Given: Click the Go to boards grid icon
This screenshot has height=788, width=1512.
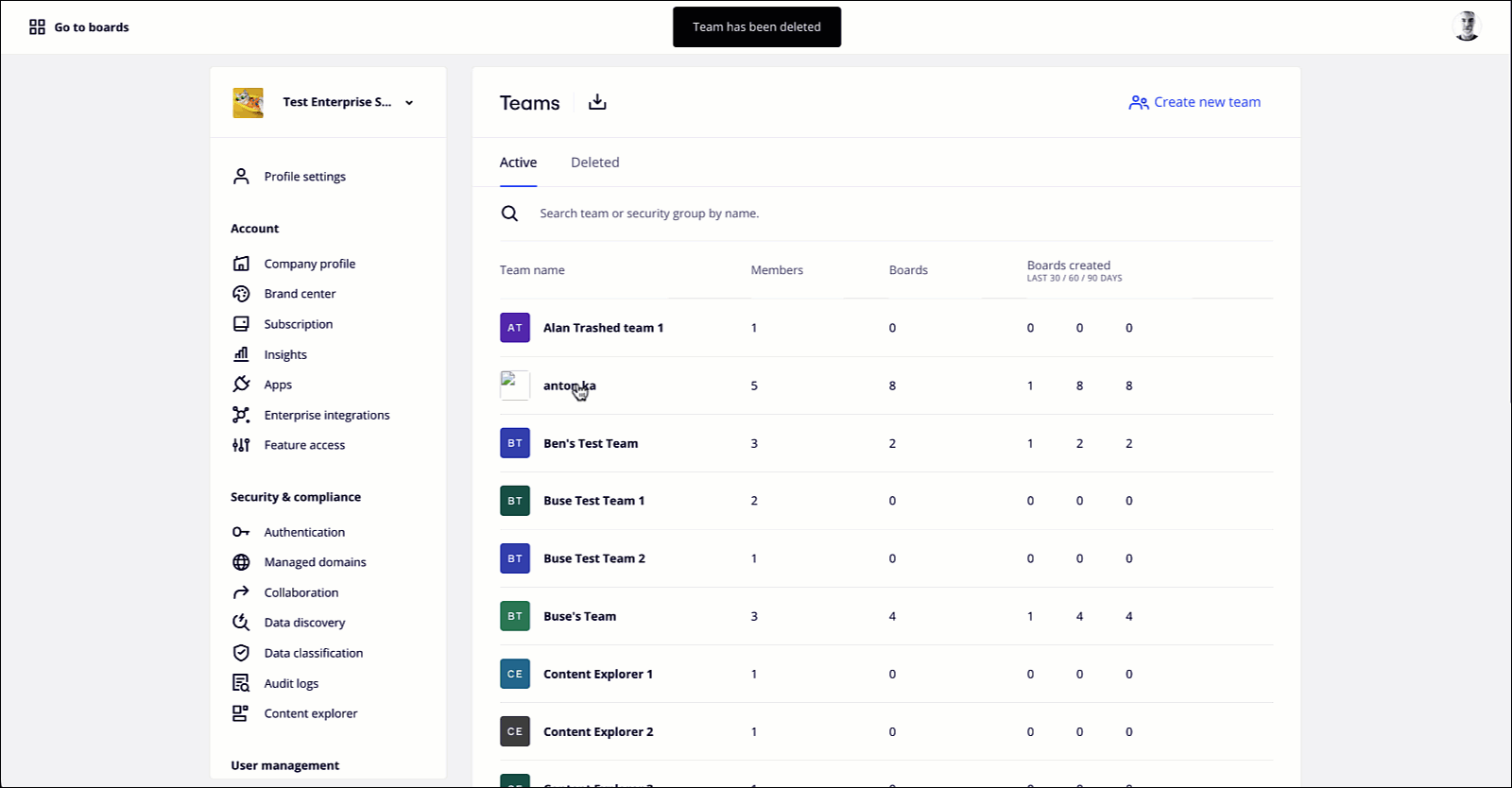Looking at the screenshot, I should tap(37, 27).
